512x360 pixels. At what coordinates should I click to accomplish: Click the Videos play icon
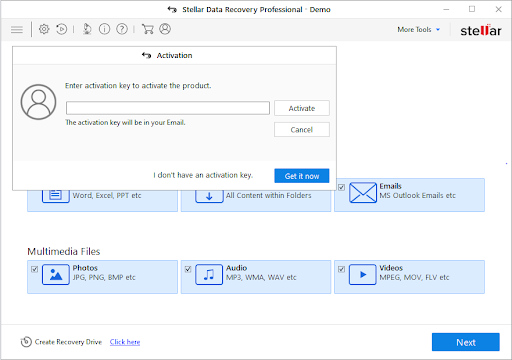point(363,275)
